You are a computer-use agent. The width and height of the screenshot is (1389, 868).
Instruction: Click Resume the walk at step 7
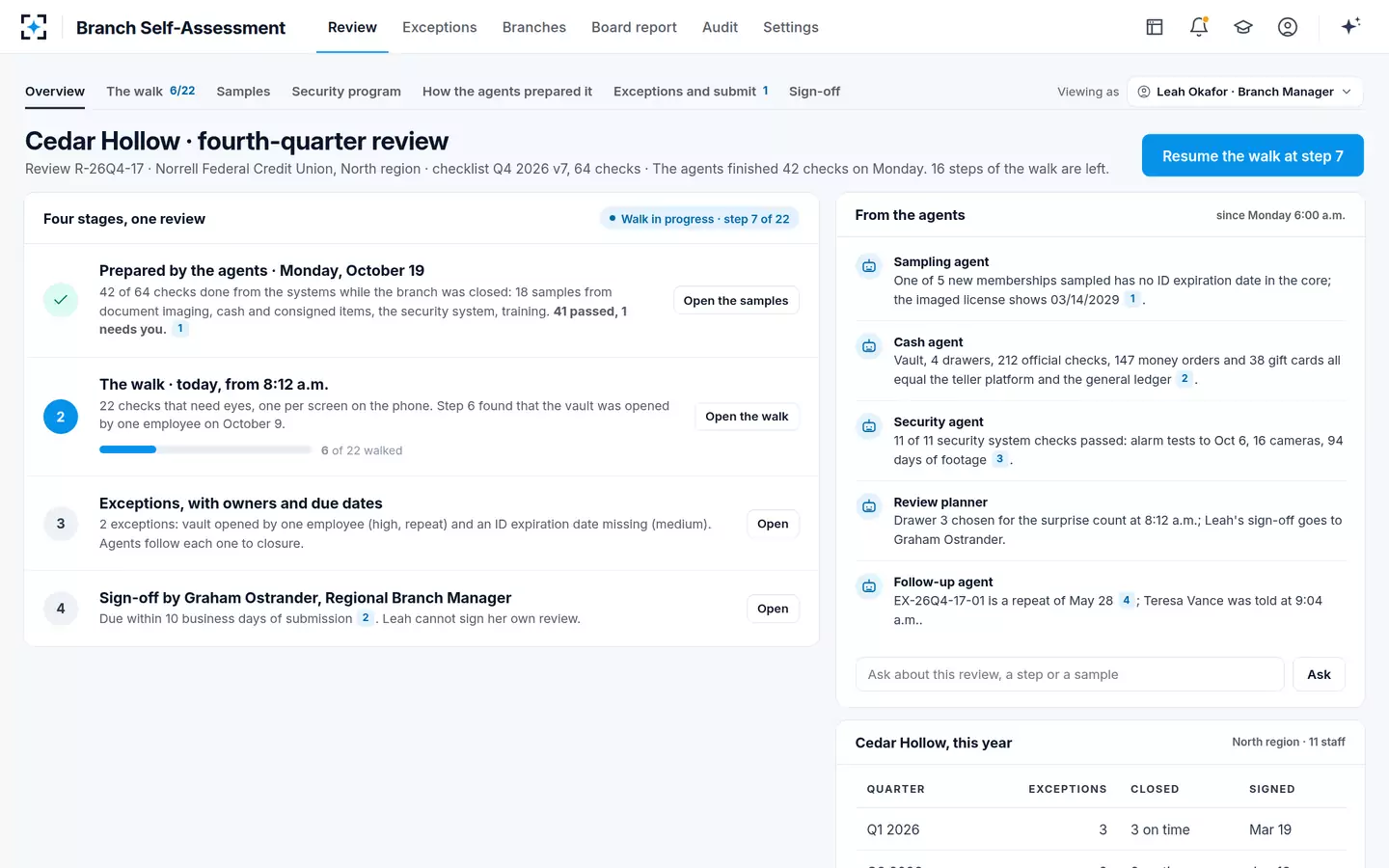pyautogui.click(x=1253, y=155)
